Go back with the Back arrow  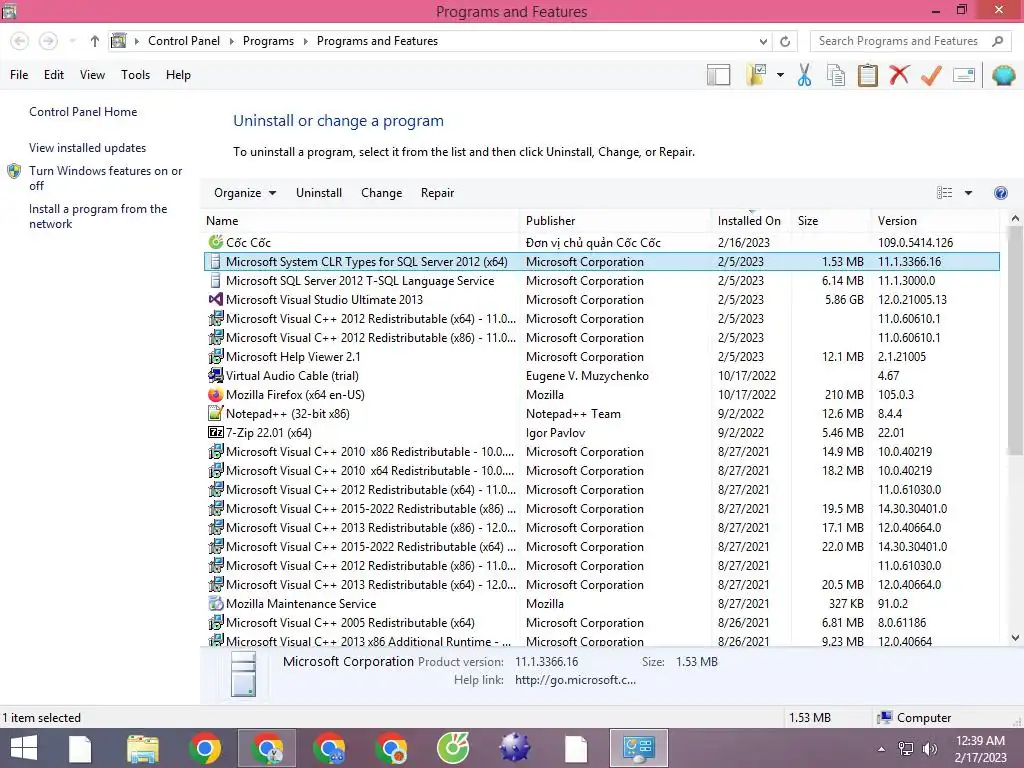click(20, 41)
